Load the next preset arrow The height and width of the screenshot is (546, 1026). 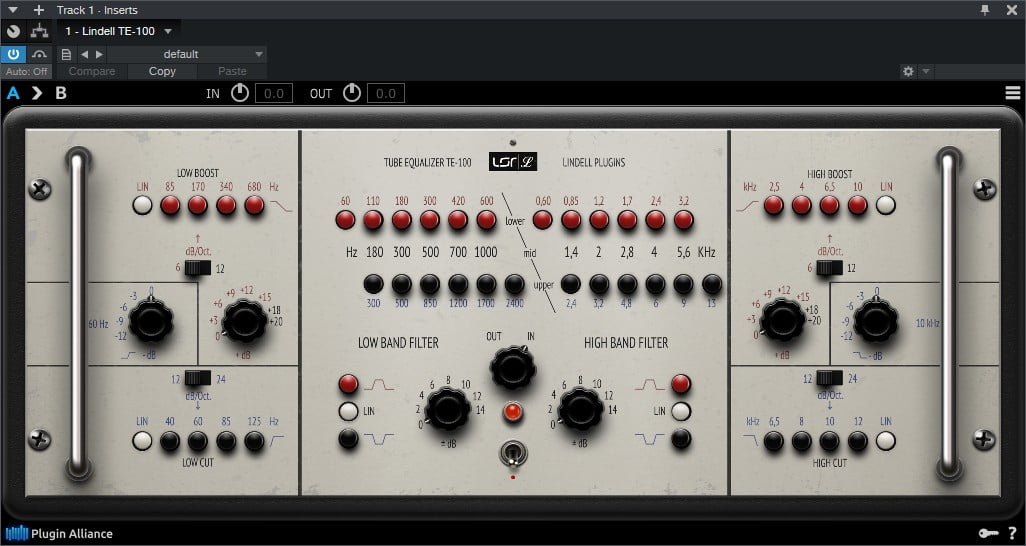[x=99, y=54]
